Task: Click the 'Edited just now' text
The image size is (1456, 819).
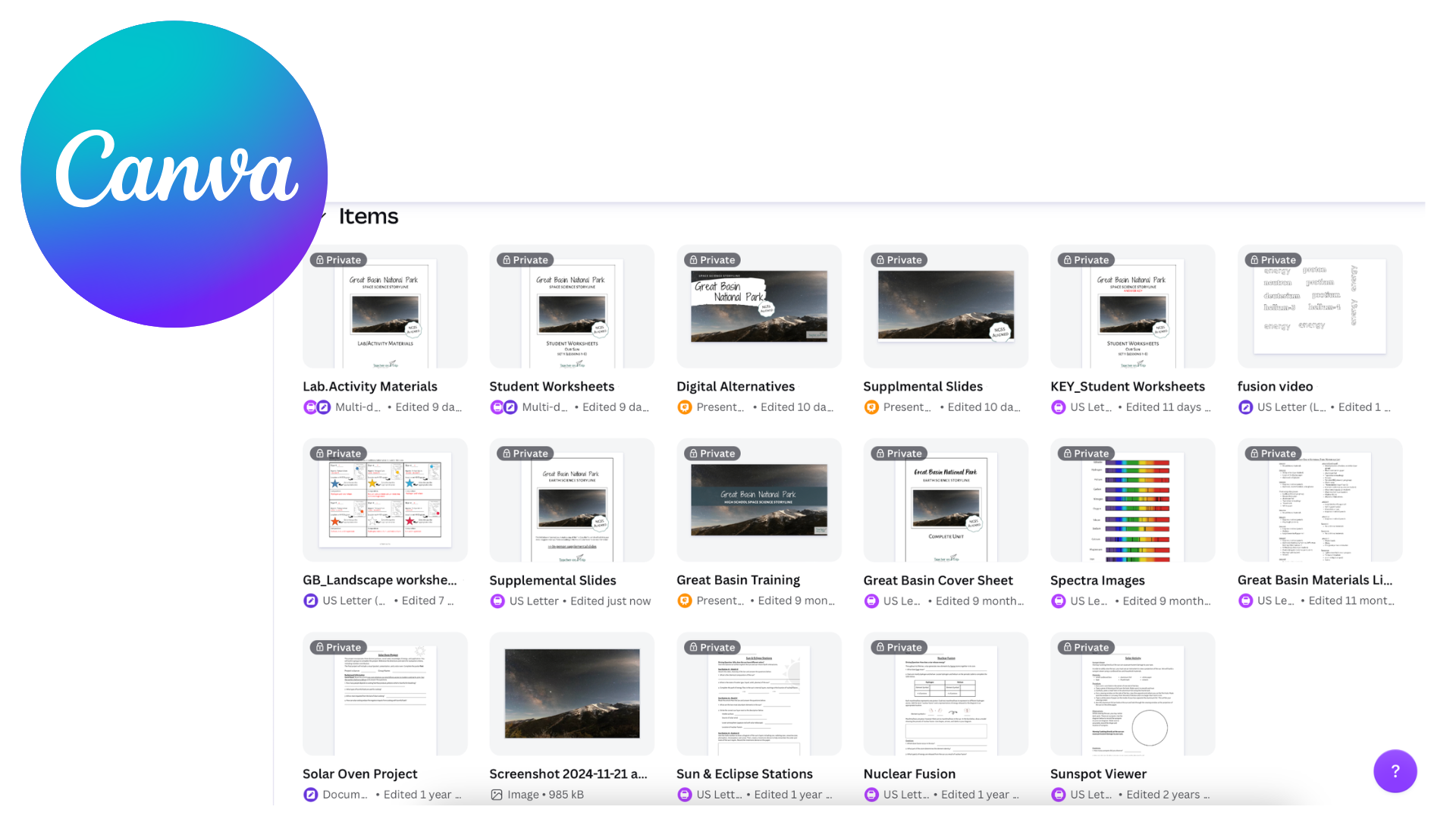Action: tap(610, 601)
